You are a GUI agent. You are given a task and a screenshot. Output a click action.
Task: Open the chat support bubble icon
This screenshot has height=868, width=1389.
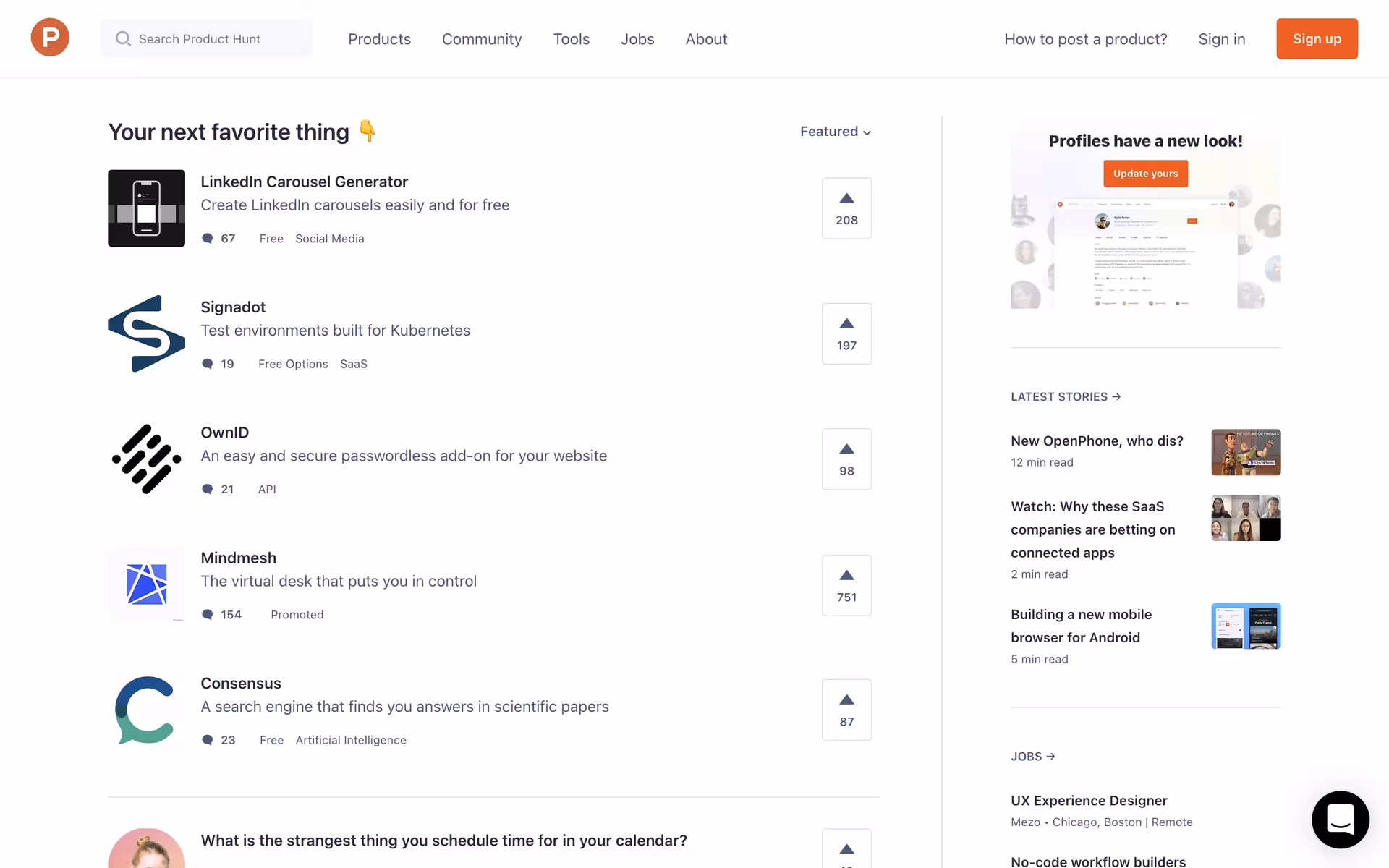pyautogui.click(x=1340, y=819)
